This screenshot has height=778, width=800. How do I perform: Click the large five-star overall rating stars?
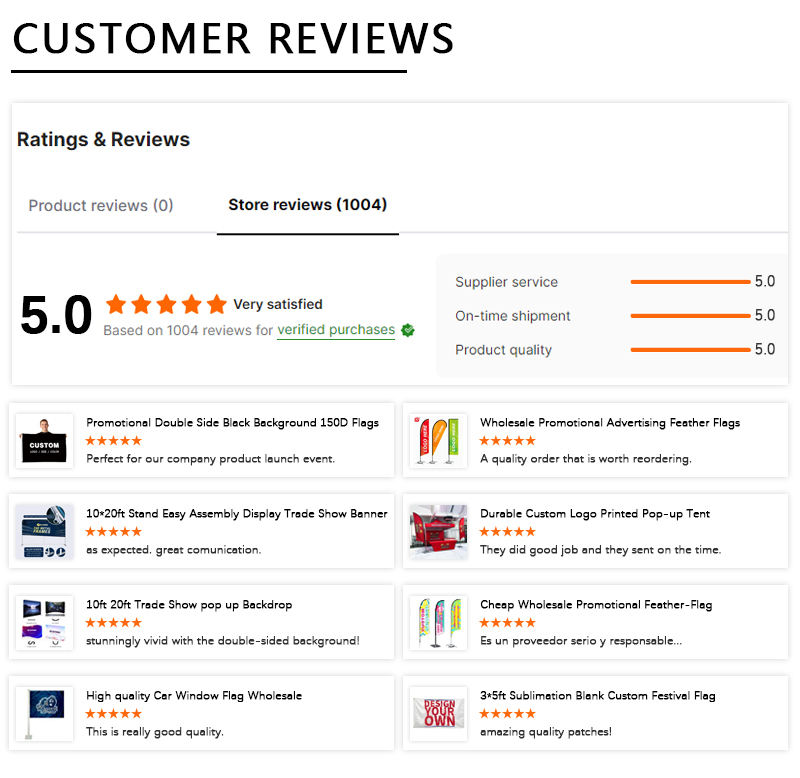point(166,305)
